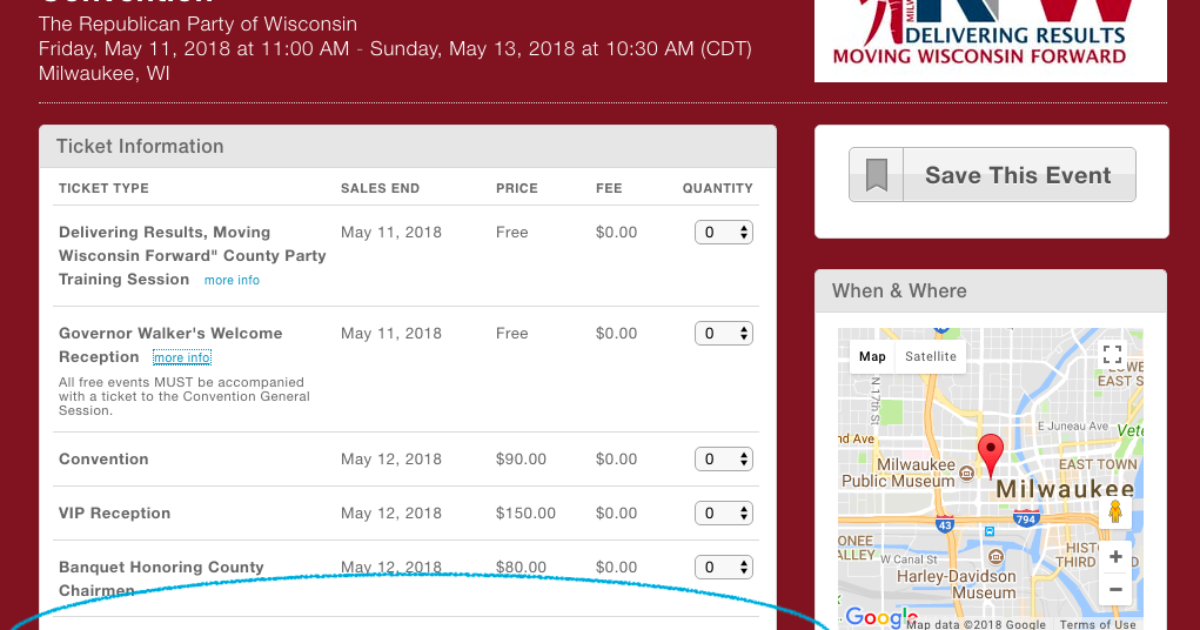Image resolution: width=1200 pixels, height=630 pixels.
Task: Click the Save This Event button
Action: [1017, 176]
